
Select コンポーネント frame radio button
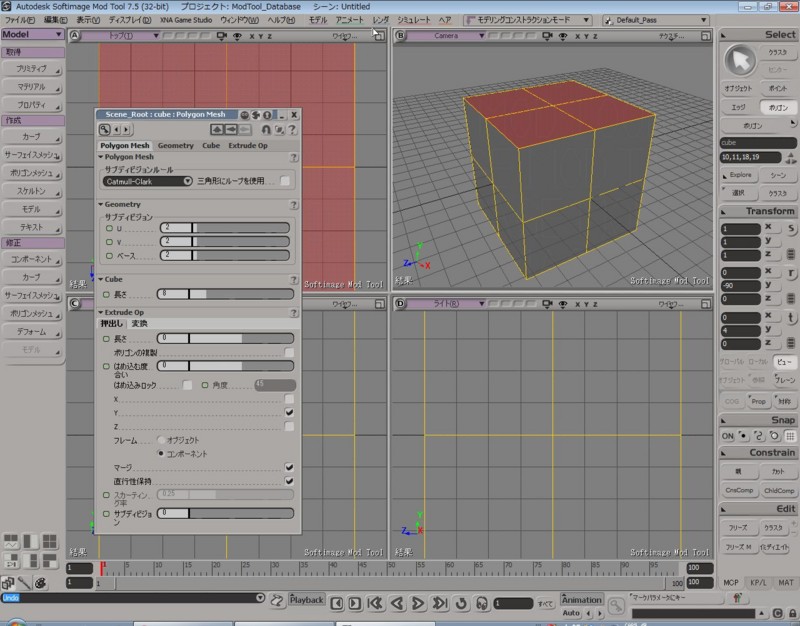coord(161,453)
